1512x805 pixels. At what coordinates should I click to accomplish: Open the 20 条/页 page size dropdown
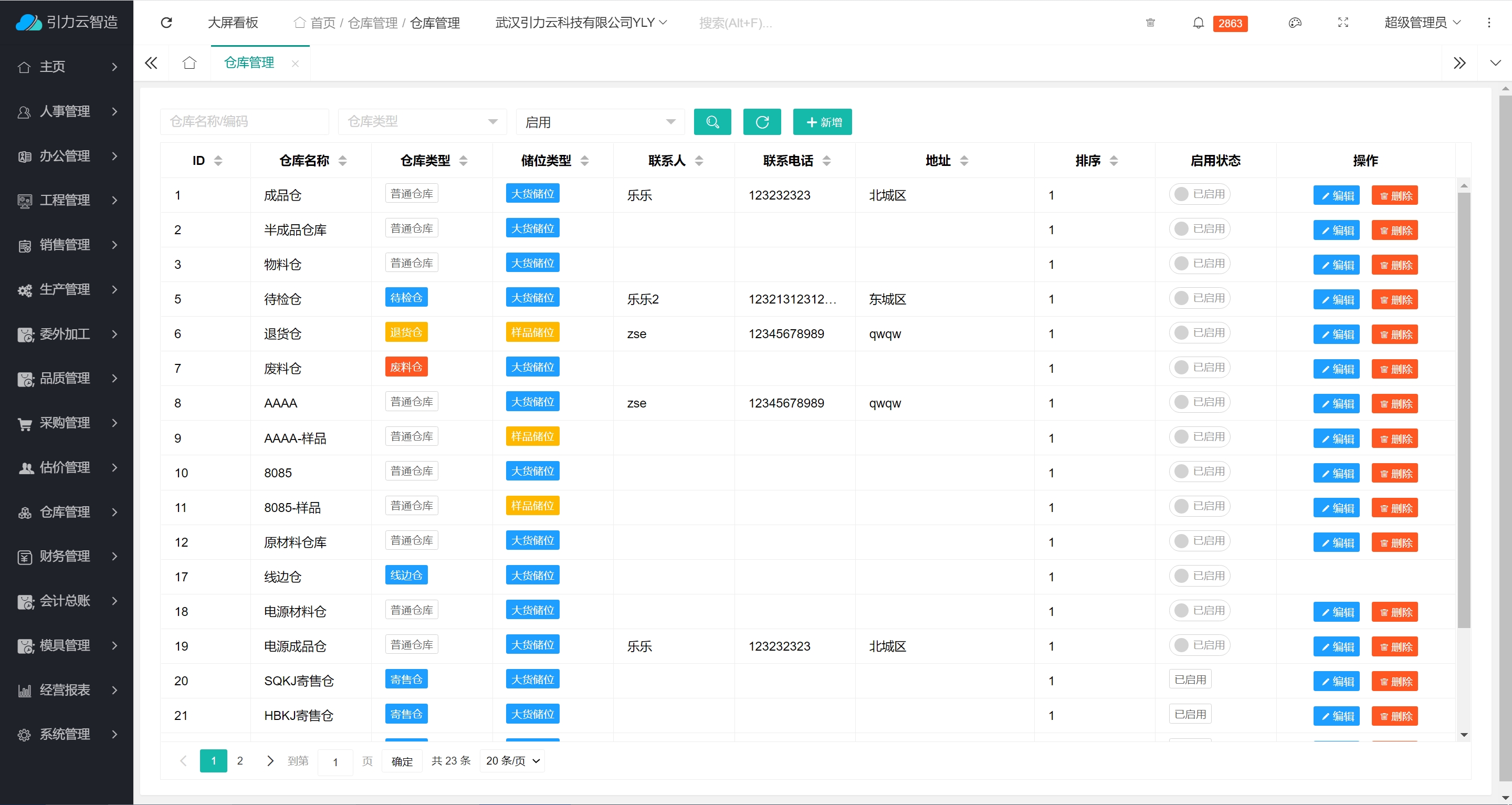pyautogui.click(x=512, y=761)
